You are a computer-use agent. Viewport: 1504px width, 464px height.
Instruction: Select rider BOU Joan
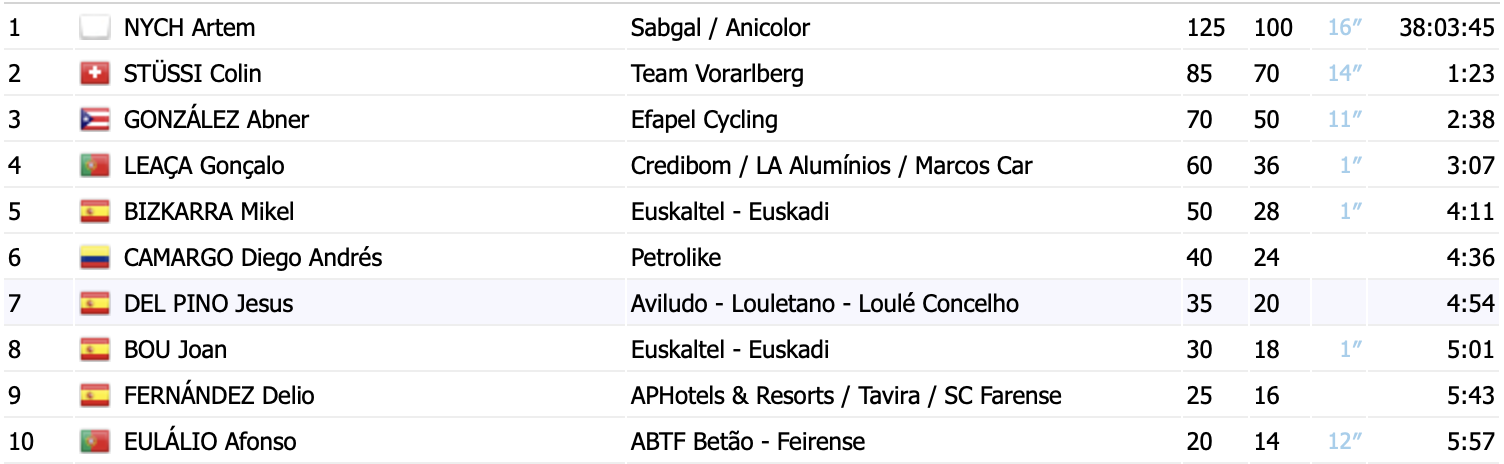175,350
